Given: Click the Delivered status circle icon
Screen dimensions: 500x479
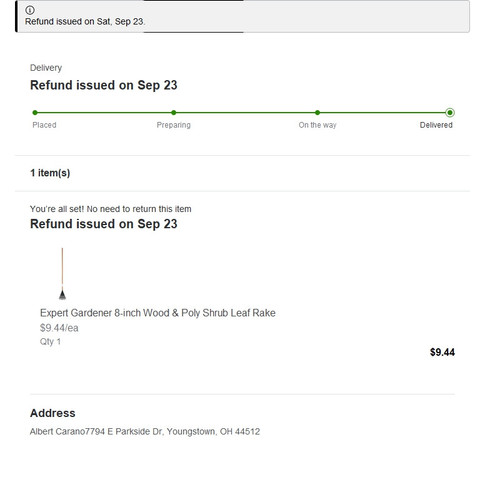Looking at the screenshot, I should pyautogui.click(x=450, y=113).
